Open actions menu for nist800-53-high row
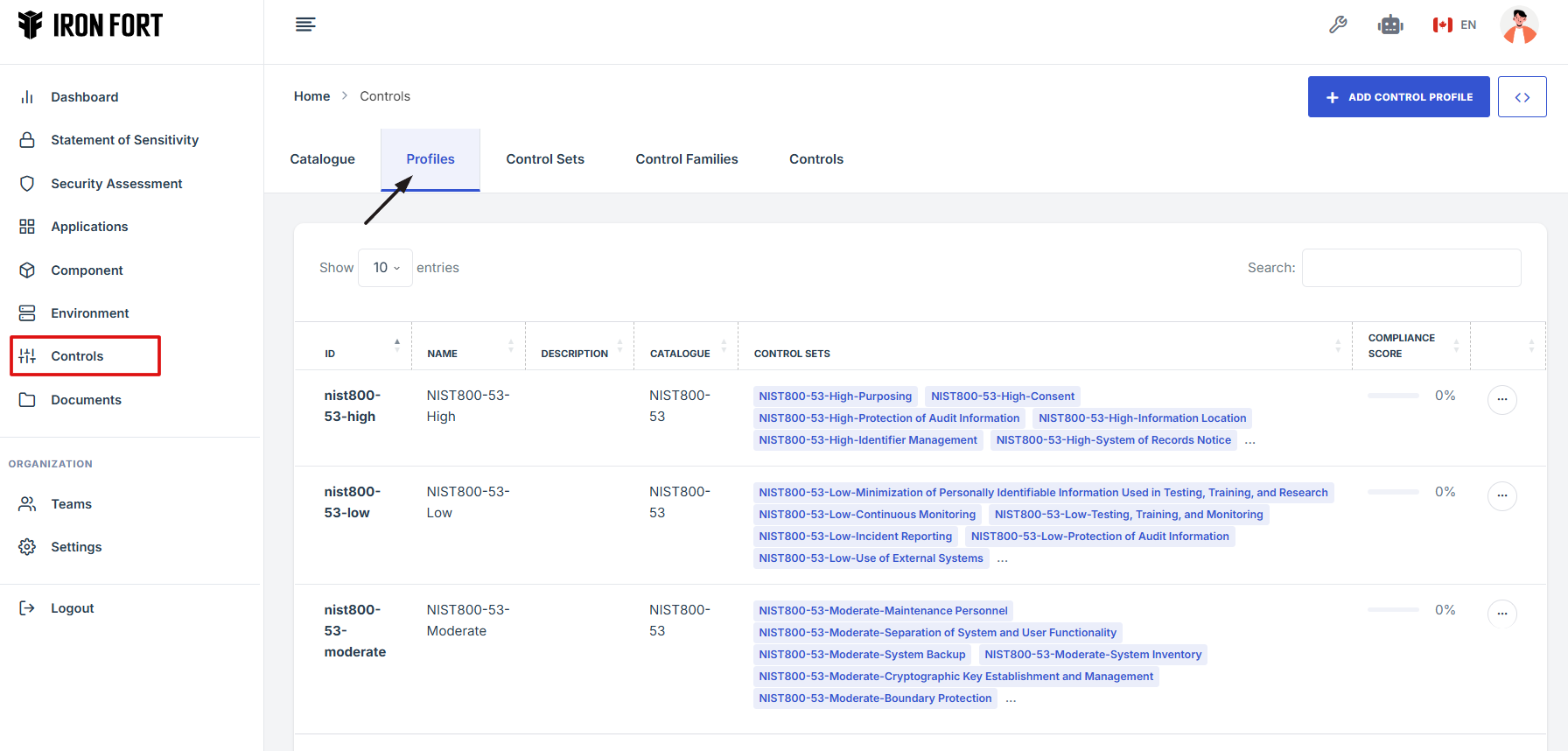This screenshot has height=751, width=1568. [1501, 400]
